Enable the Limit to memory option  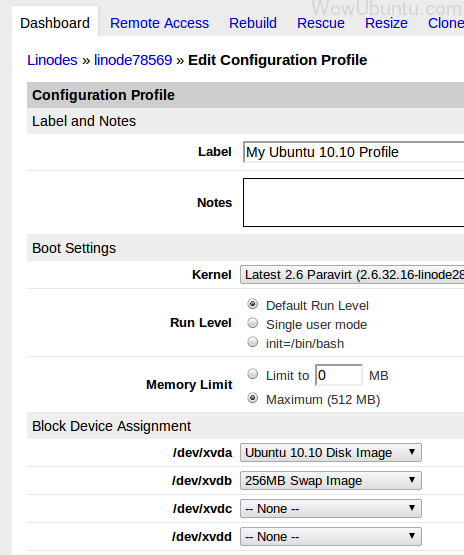[252, 374]
